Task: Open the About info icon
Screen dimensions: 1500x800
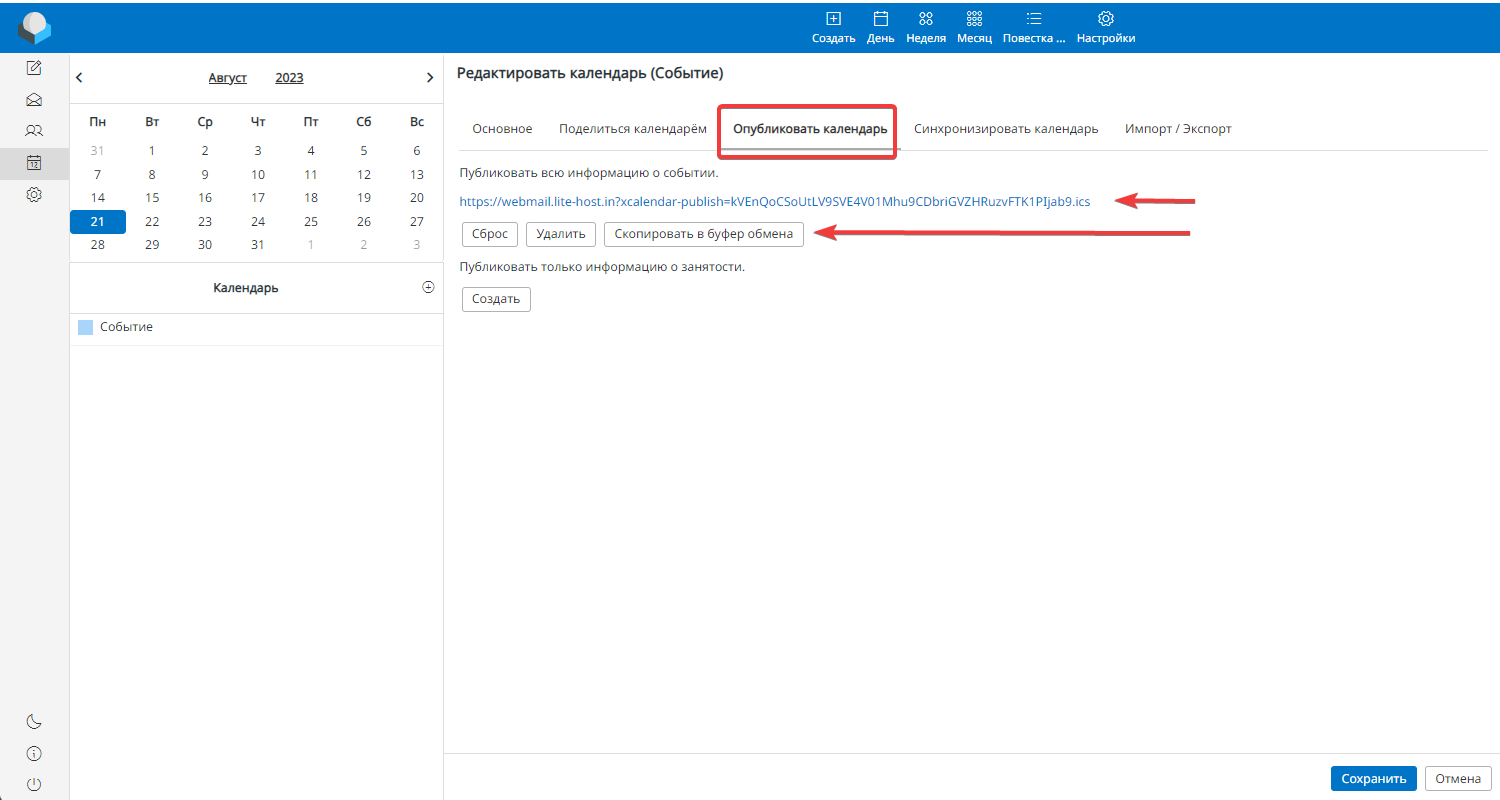Action: (x=34, y=753)
